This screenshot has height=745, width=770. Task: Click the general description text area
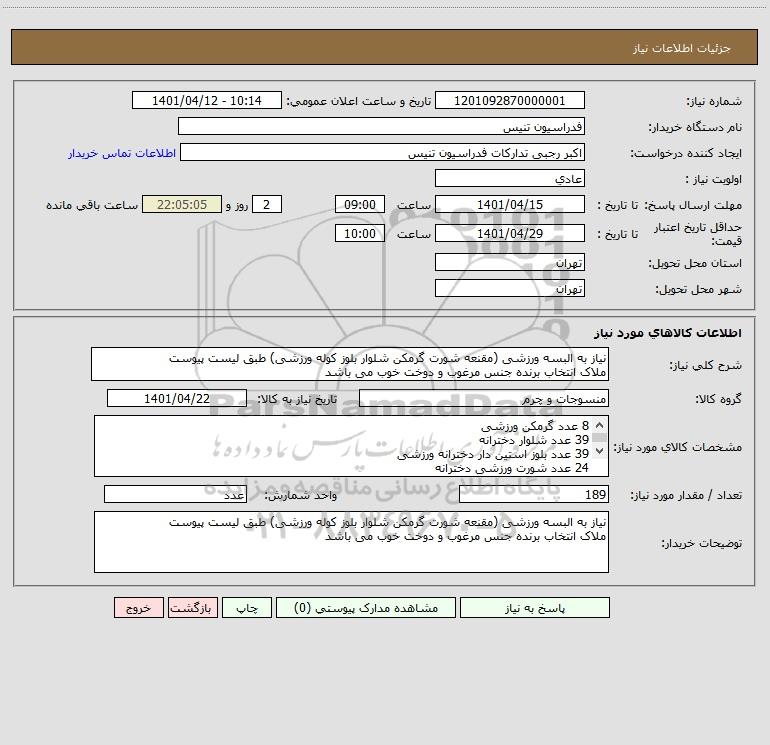pos(350,364)
